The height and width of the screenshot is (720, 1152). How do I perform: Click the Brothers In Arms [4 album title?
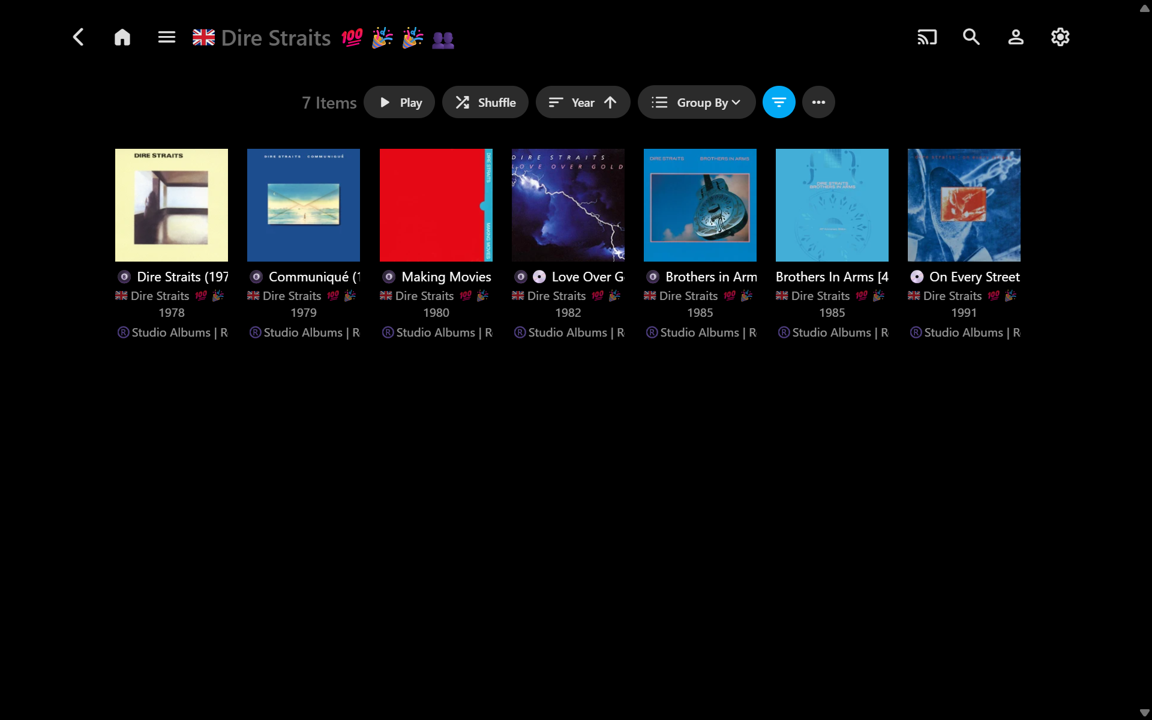[x=832, y=277]
